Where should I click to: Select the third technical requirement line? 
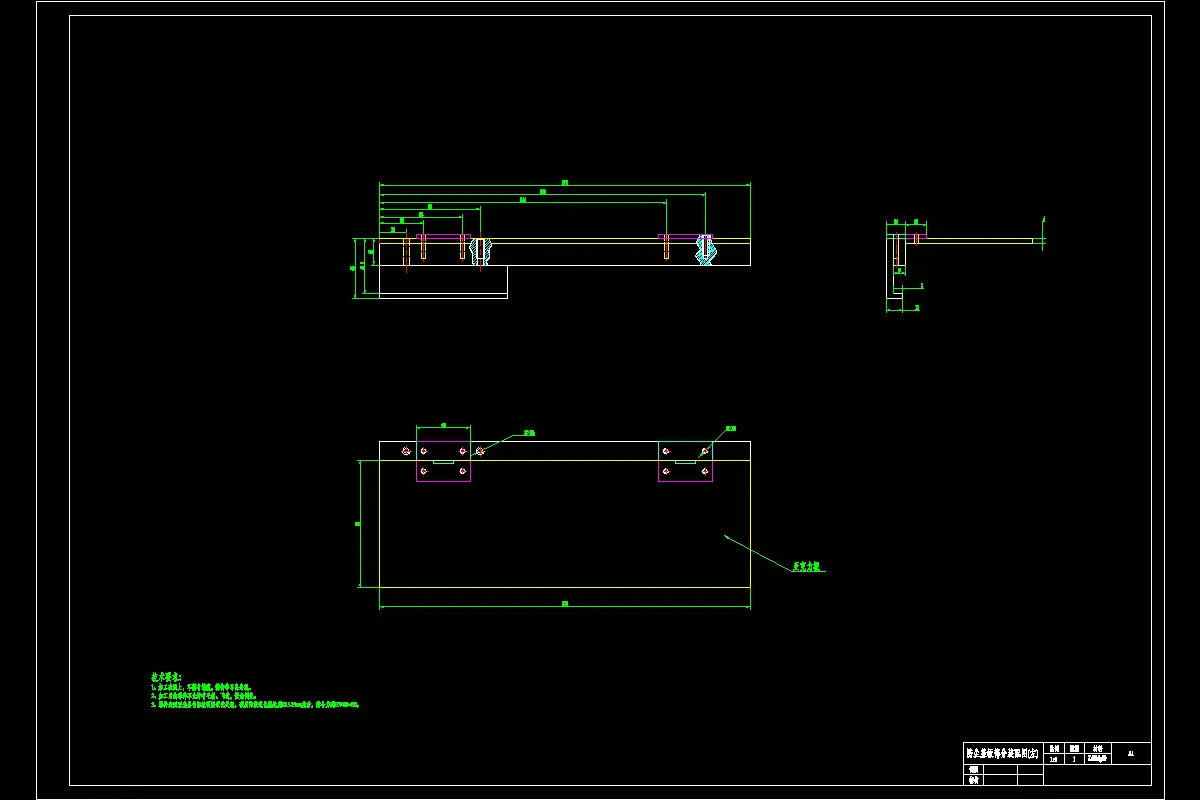click(x=255, y=705)
